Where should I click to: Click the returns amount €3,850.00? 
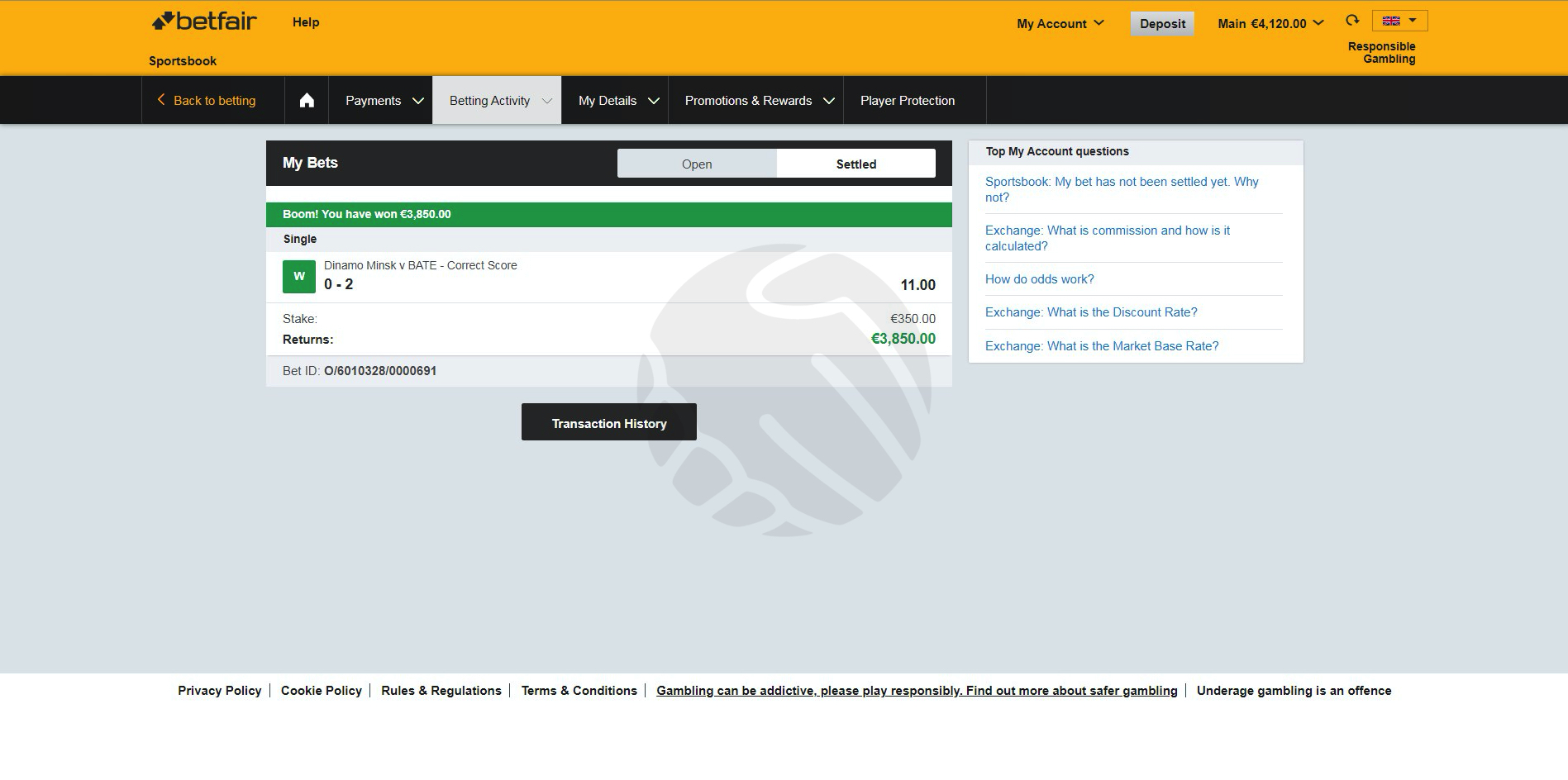[x=903, y=339]
